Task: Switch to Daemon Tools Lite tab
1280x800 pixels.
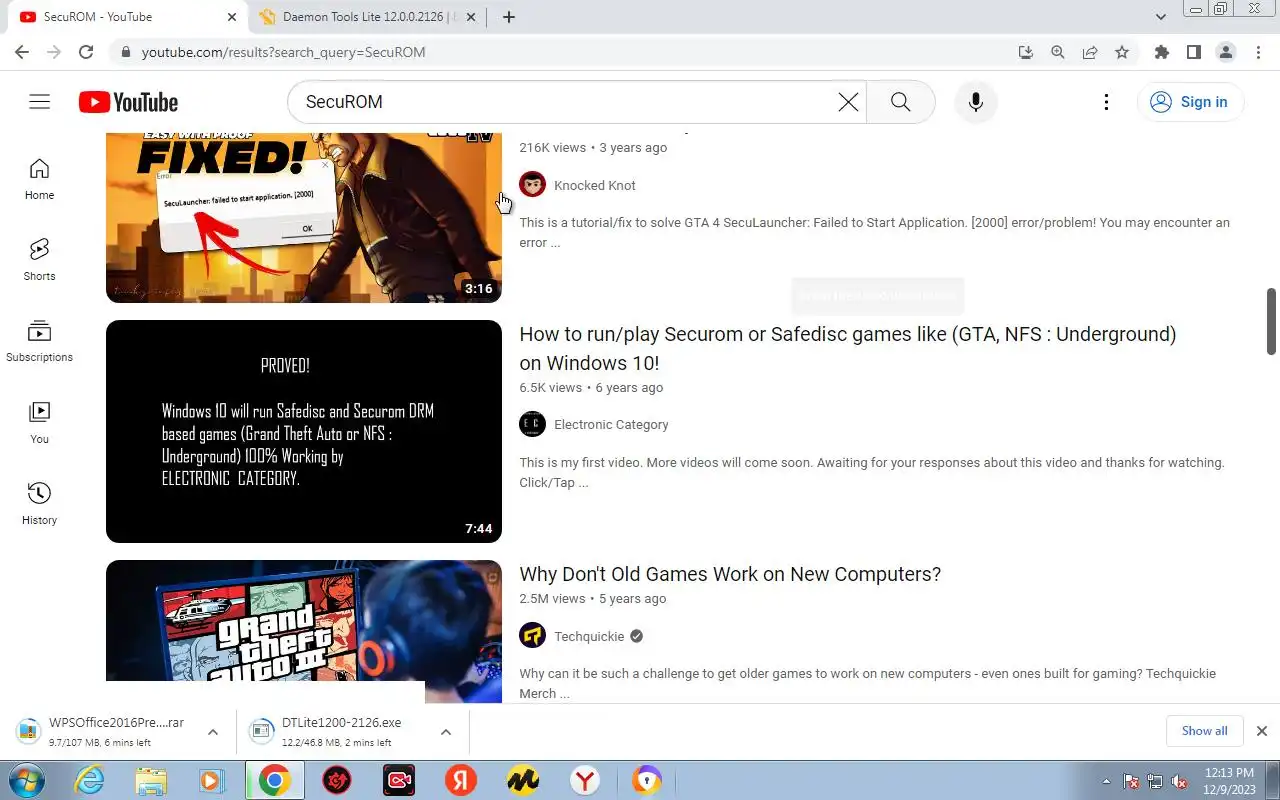Action: [366, 17]
